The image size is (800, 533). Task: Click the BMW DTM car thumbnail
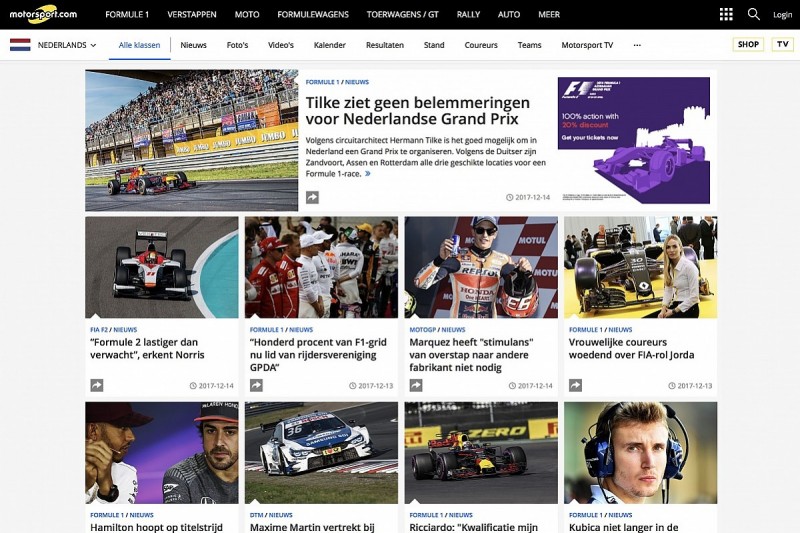(321, 453)
